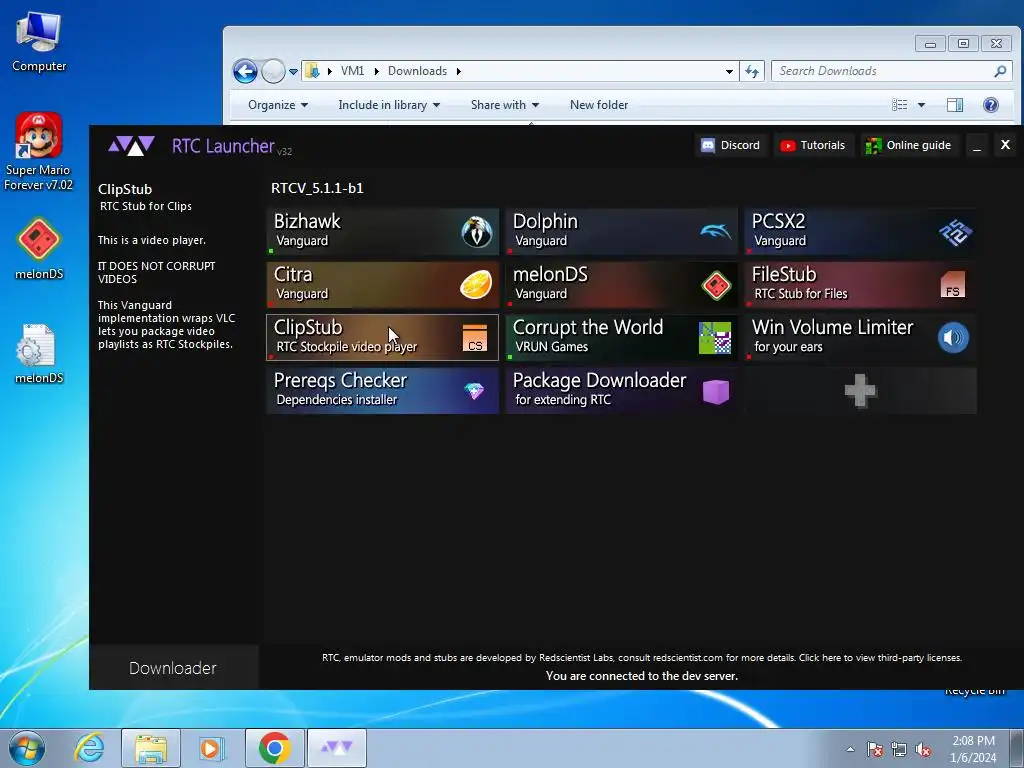Select the Citra Vanguard tile
The image size is (1024, 768).
click(x=383, y=285)
